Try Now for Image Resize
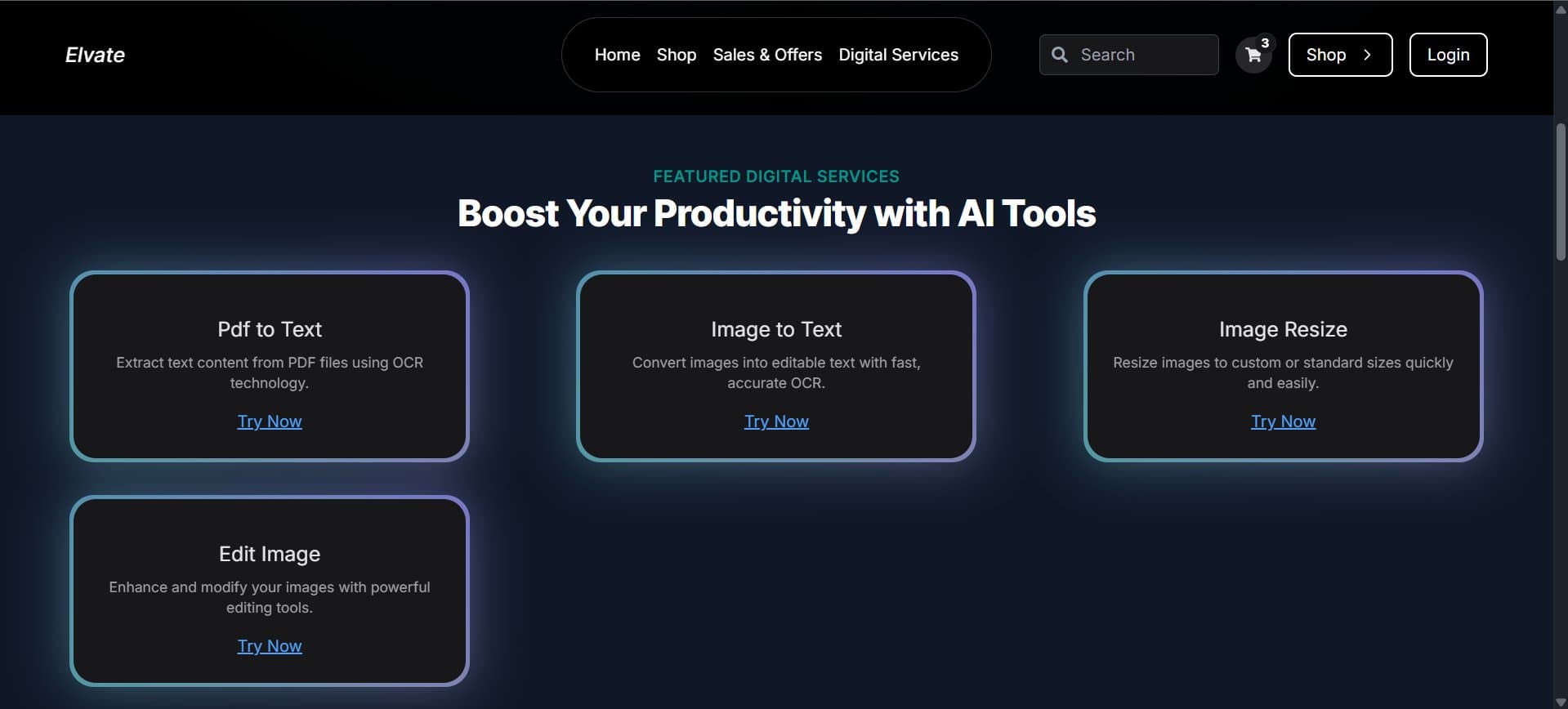This screenshot has height=709, width=1568. pos(1283,421)
